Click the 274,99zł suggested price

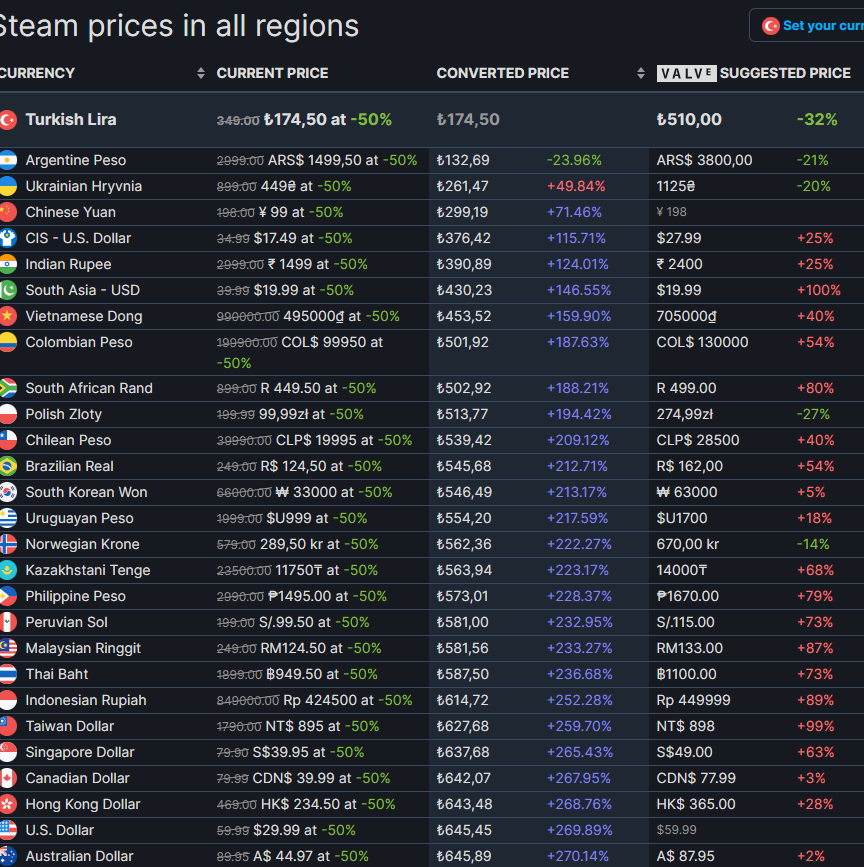(x=684, y=414)
